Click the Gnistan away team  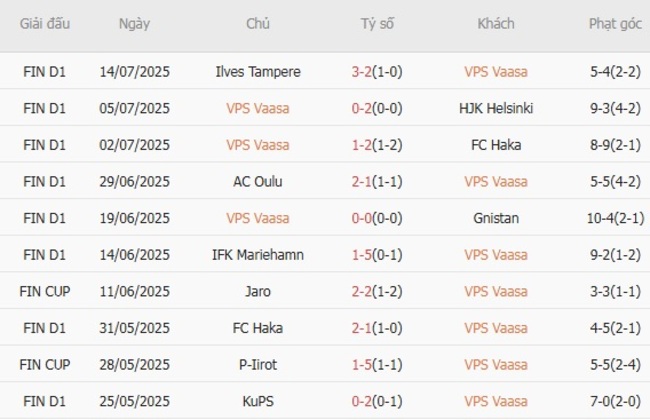tap(496, 218)
